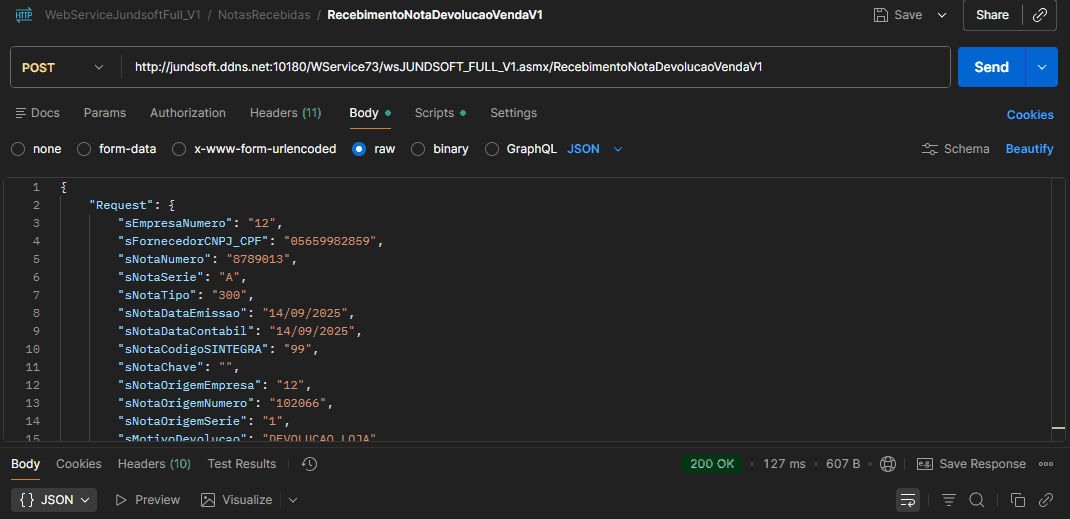
Task: Click the Beautify link
Action: pyautogui.click(x=1029, y=149)
